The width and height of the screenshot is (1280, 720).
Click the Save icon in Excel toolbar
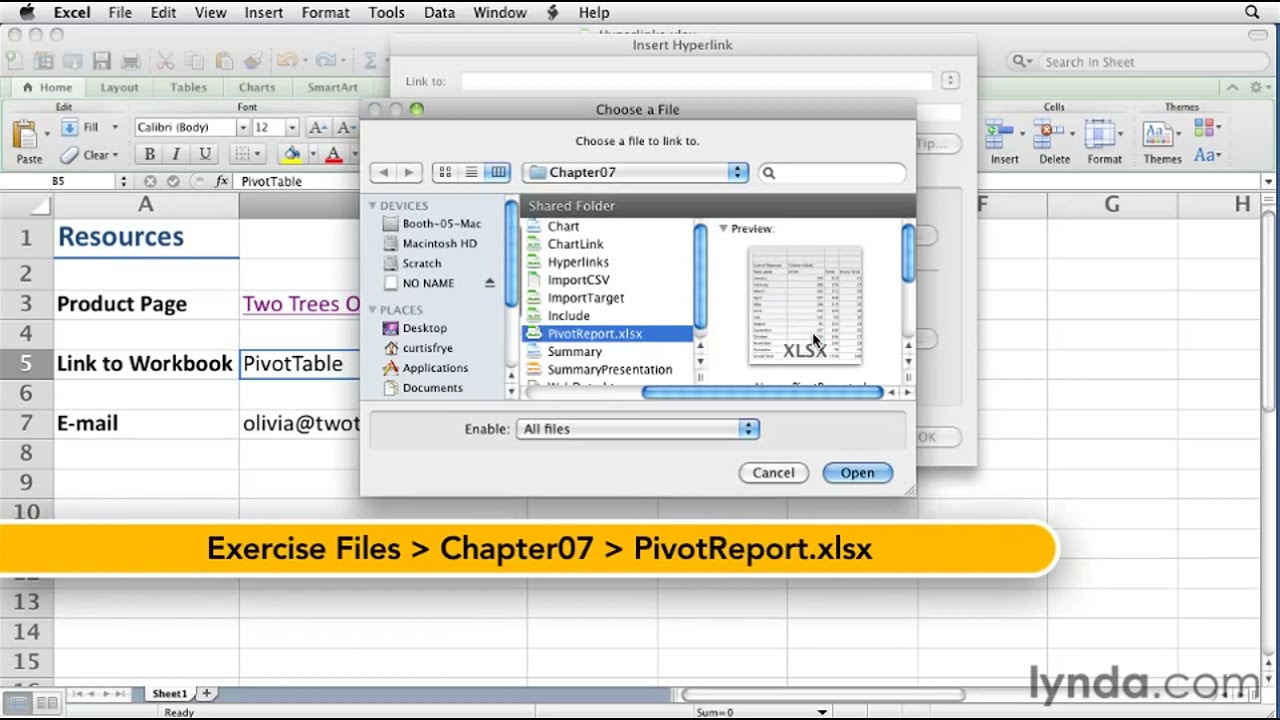101,61
